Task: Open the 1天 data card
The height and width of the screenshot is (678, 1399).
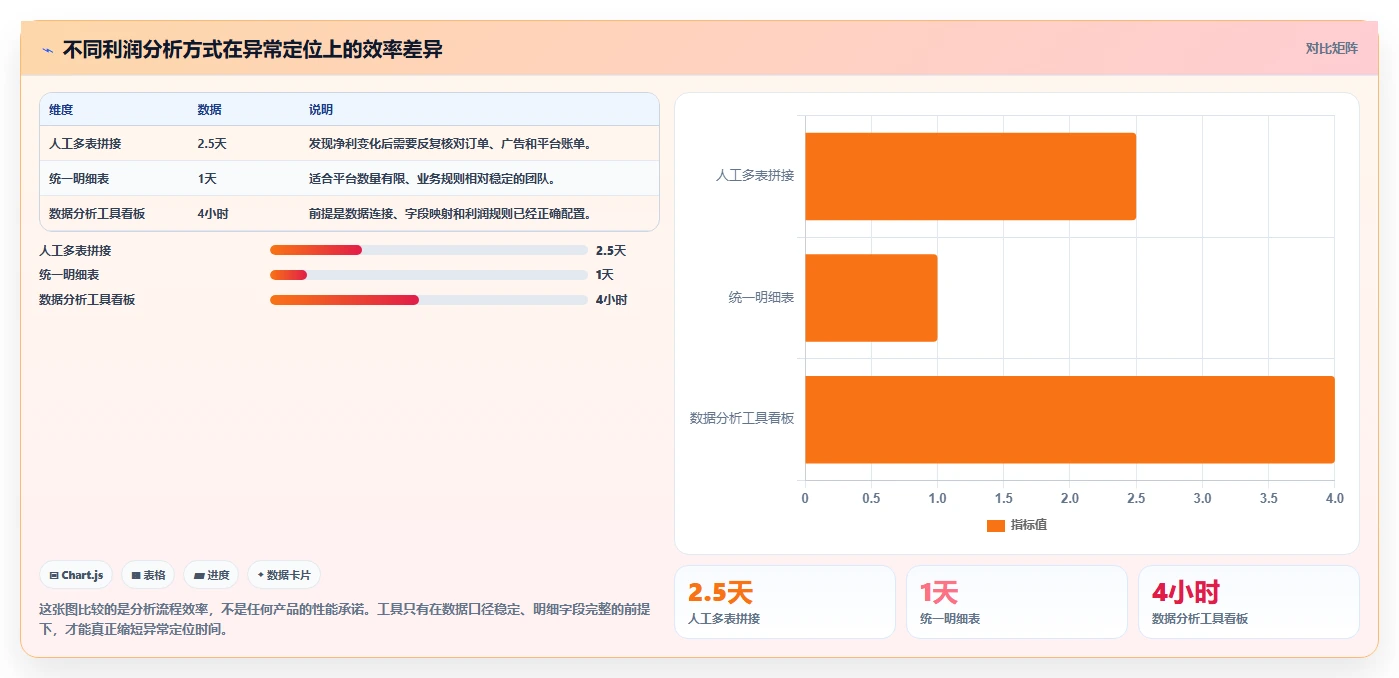Action: (x=1017, y=602)
